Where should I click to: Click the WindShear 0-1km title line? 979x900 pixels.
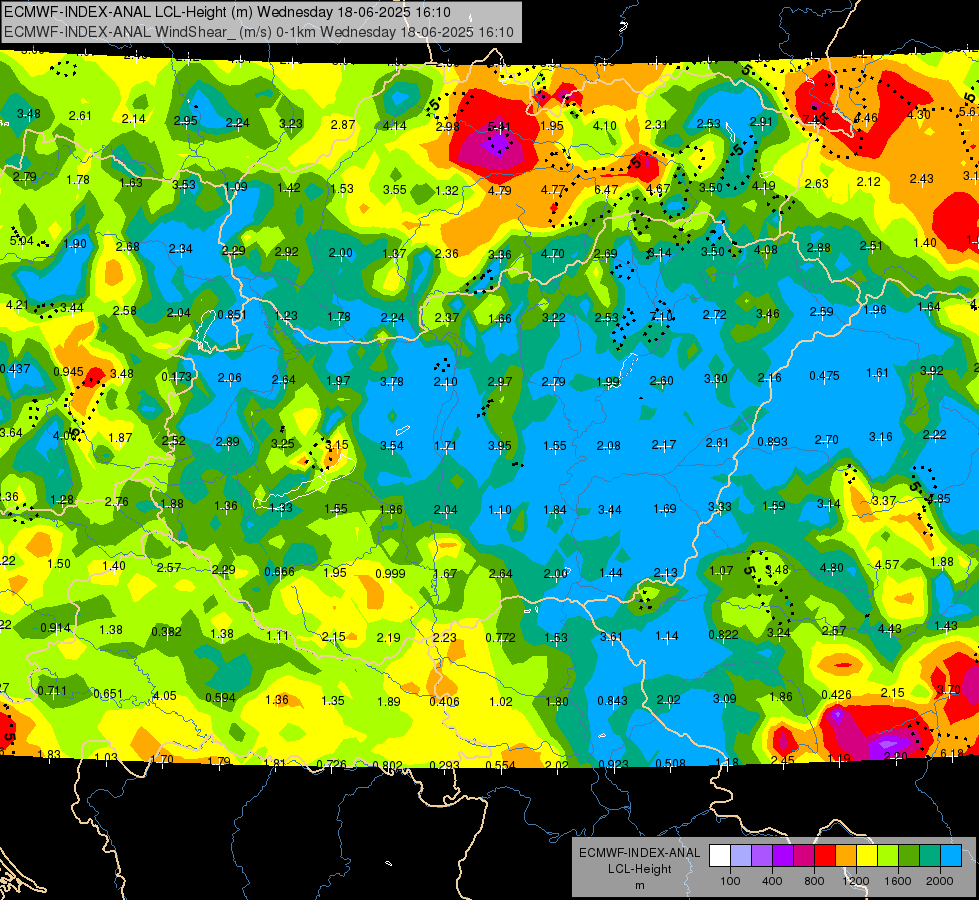[x=258, y=32]
